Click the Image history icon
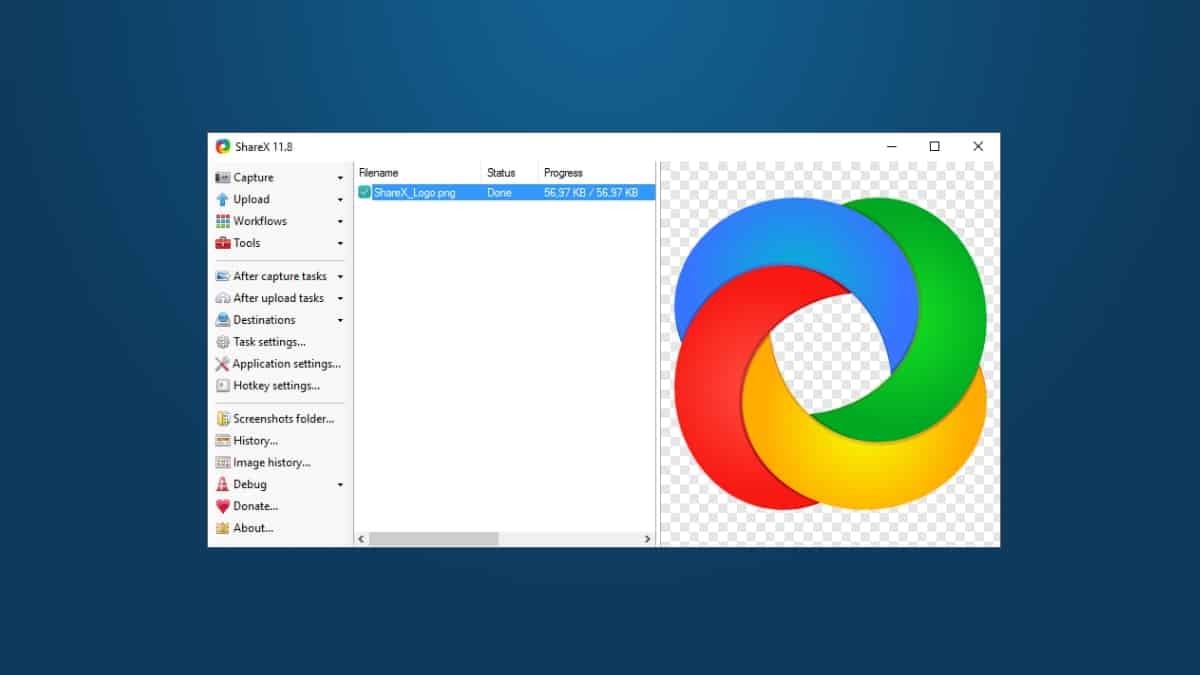The width and height of the screenshot is (1200, 675). click(223, 463)
